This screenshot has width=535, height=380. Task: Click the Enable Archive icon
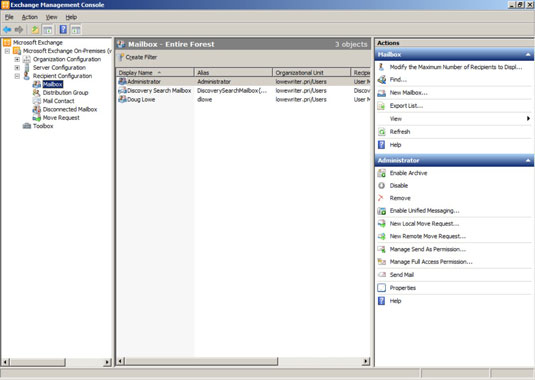(381, 173)
